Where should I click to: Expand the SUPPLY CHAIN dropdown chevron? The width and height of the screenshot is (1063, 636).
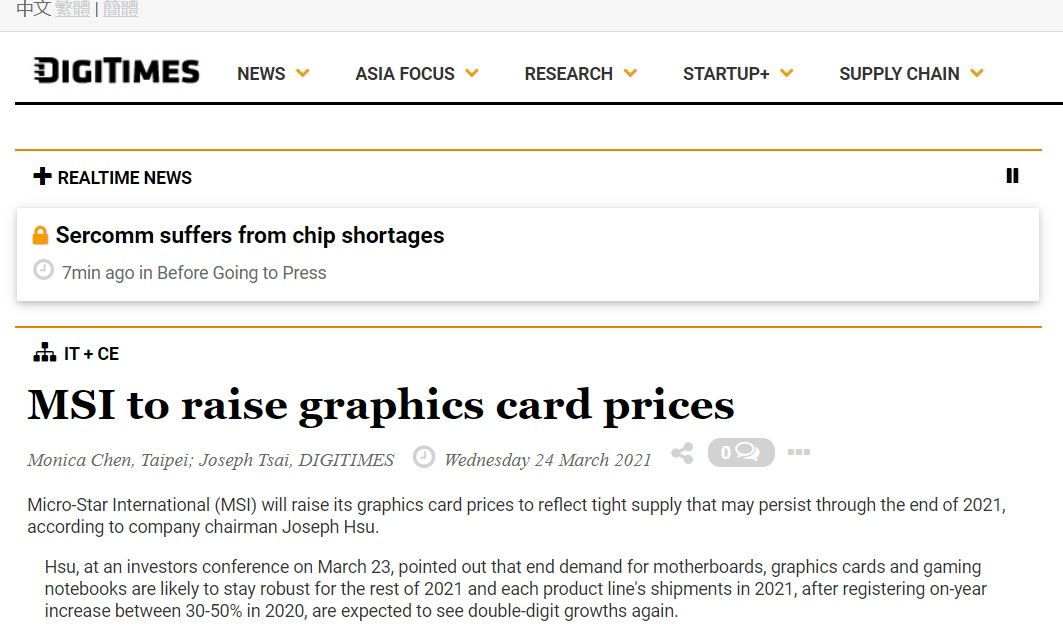pyautogui.click(x=977, y=73)
